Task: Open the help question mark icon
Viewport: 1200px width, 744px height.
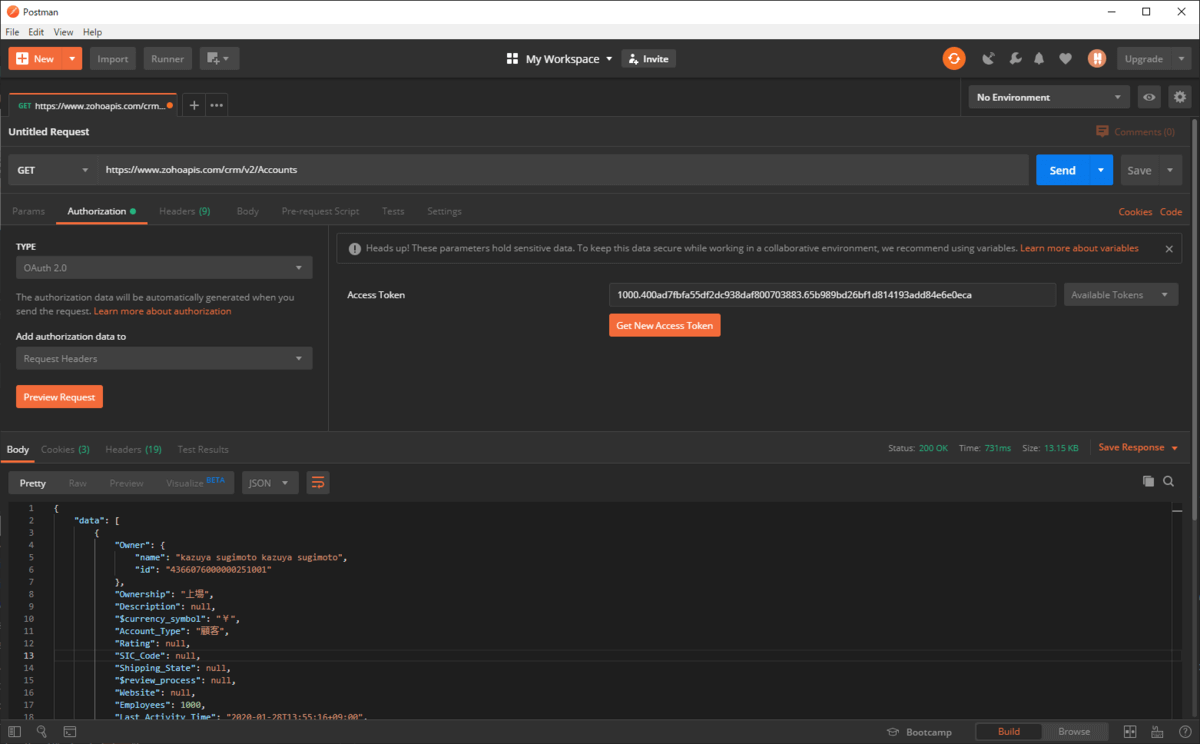Action: coord(1184,732)
